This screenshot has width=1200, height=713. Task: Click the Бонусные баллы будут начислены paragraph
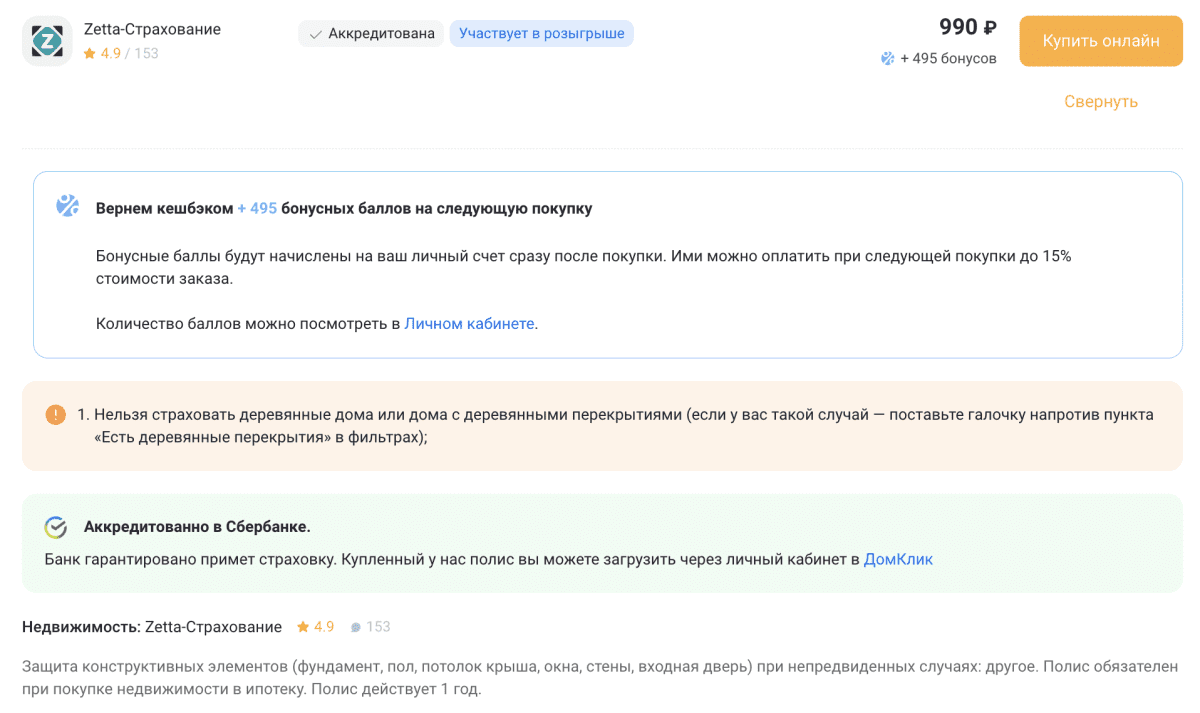pos(583,267)
